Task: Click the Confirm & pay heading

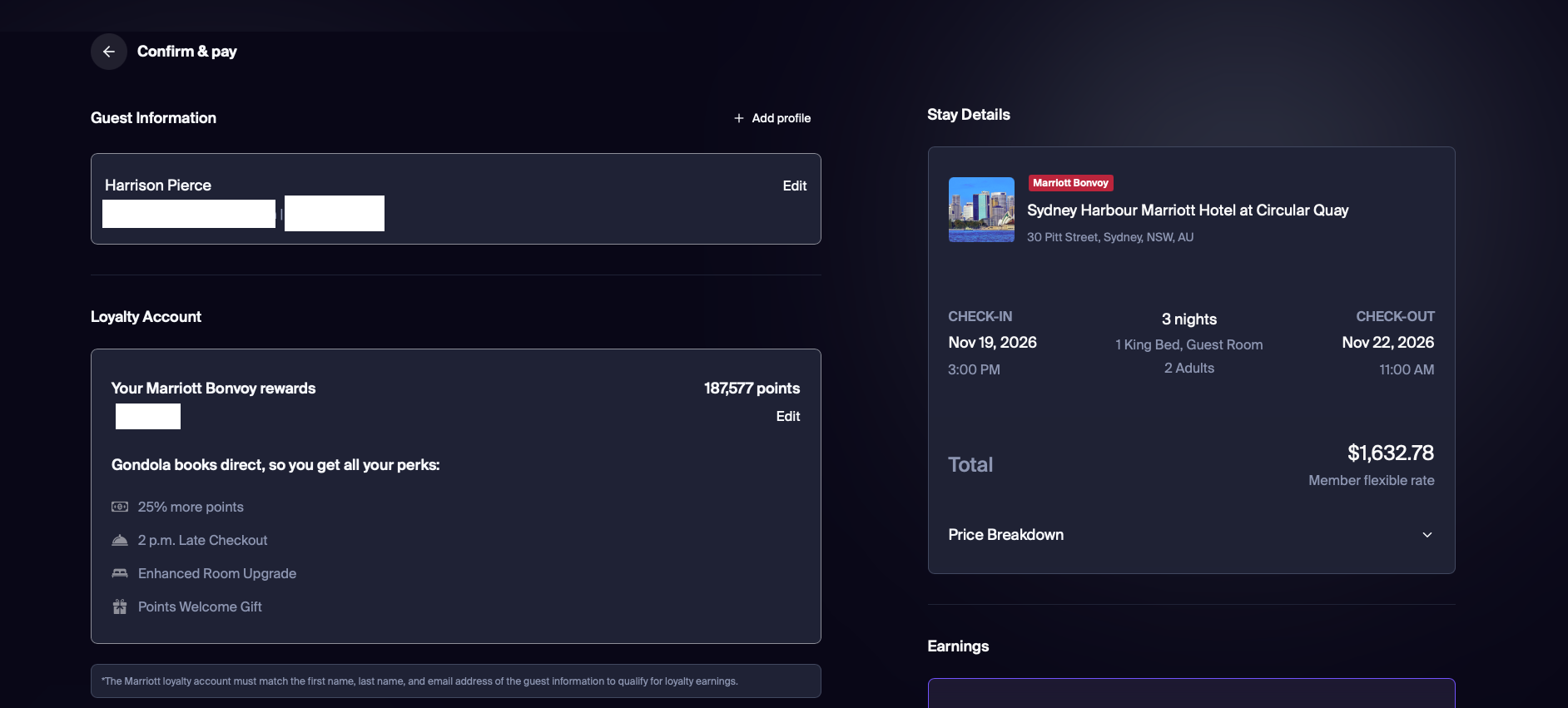Action: coord(187,52)
